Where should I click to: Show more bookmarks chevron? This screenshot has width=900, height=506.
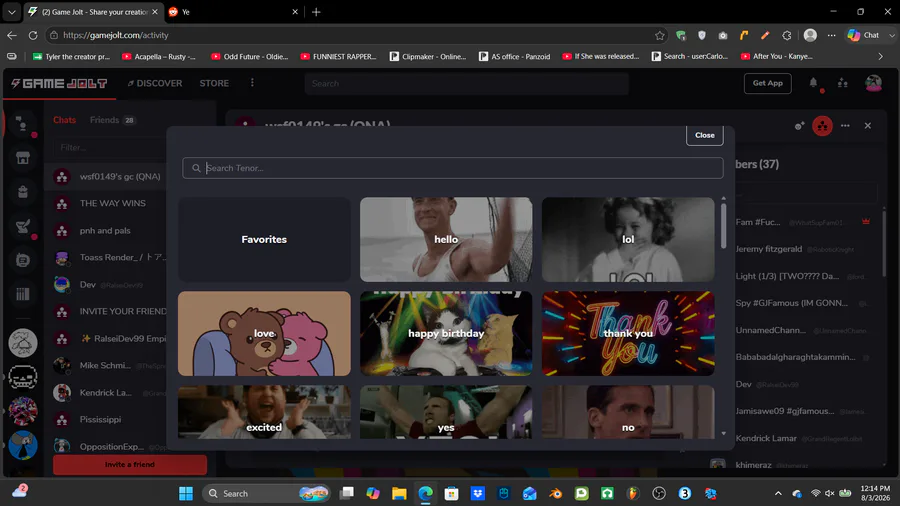(x=880, y=56)
